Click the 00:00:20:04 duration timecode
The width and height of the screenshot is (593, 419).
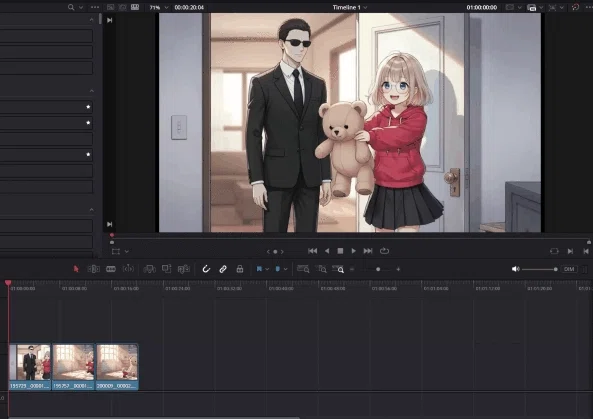[x=189, y=8]
